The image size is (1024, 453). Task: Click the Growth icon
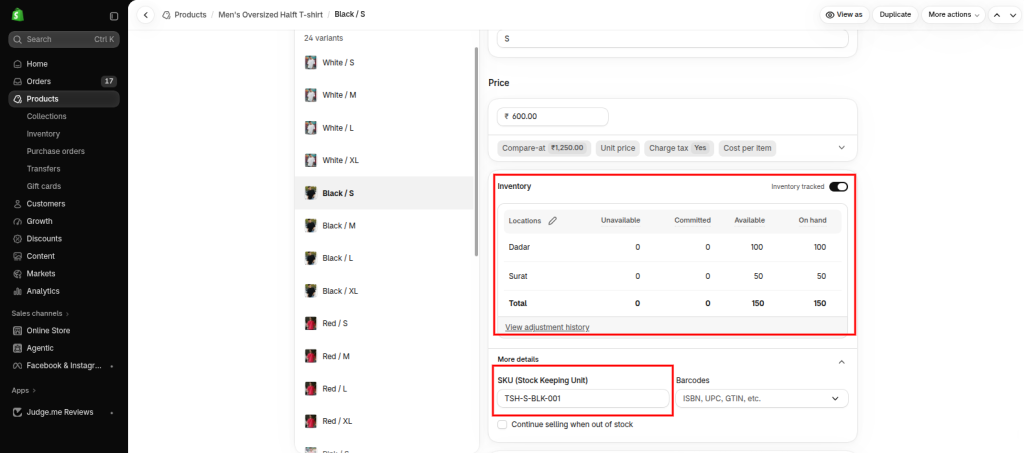(x=18, y=221)
